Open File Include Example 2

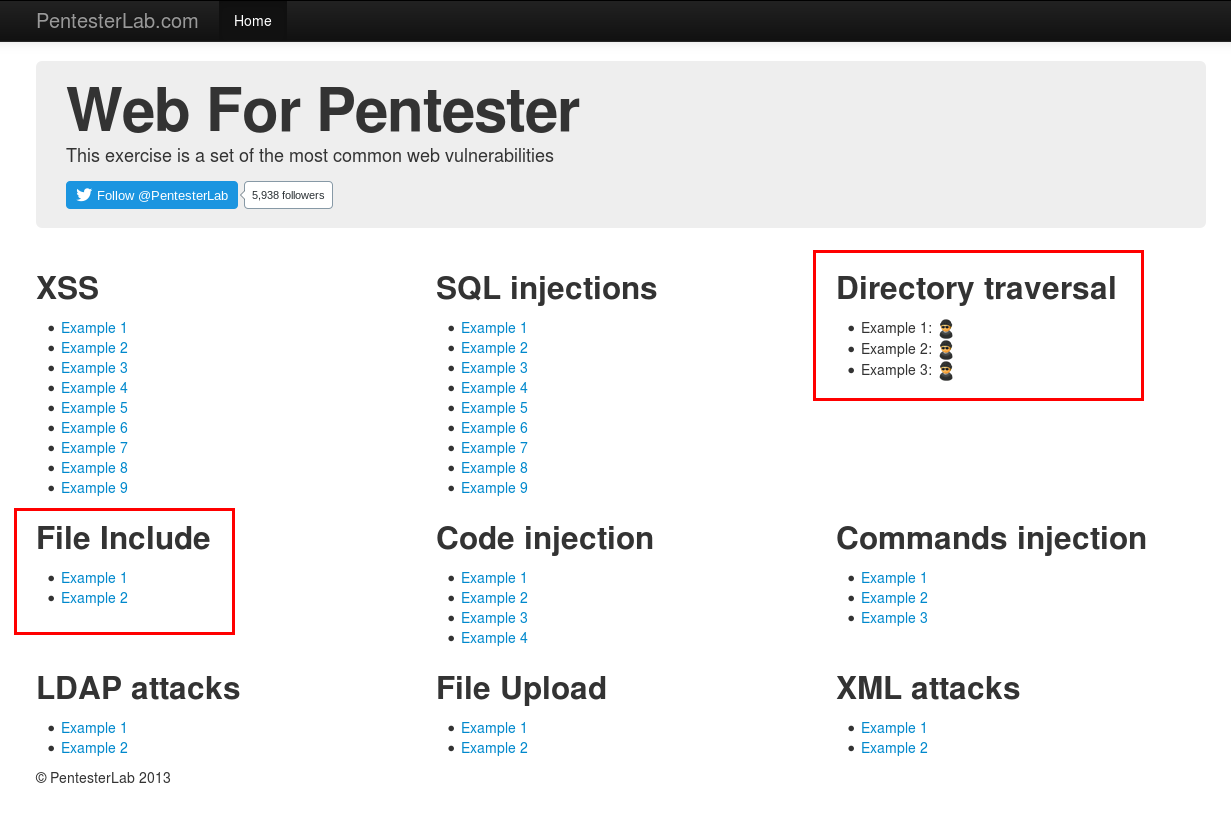(x=94, y=597)
